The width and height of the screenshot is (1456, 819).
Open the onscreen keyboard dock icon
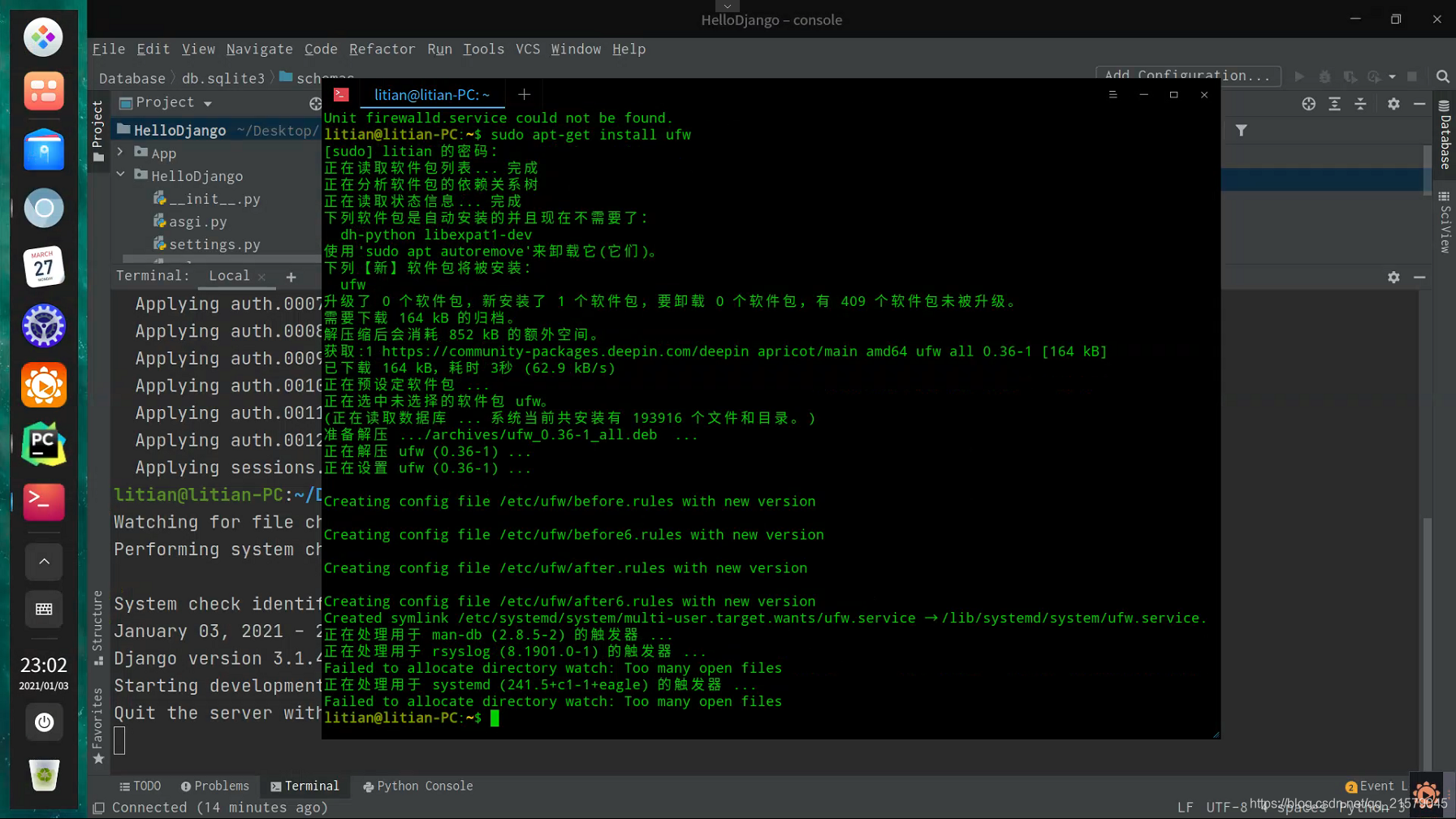coord(44,610)
